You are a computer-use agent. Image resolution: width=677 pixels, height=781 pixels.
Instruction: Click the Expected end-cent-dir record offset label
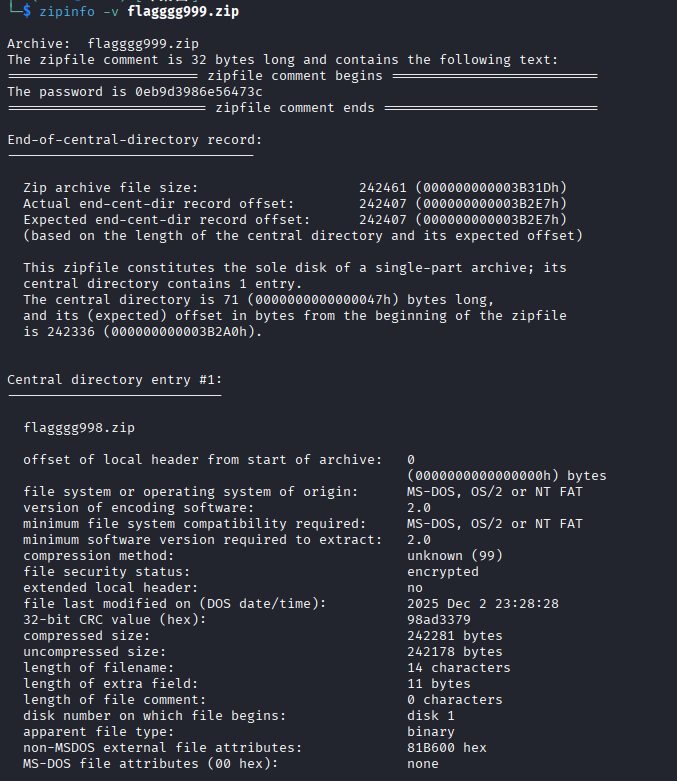tap(166, 219)
